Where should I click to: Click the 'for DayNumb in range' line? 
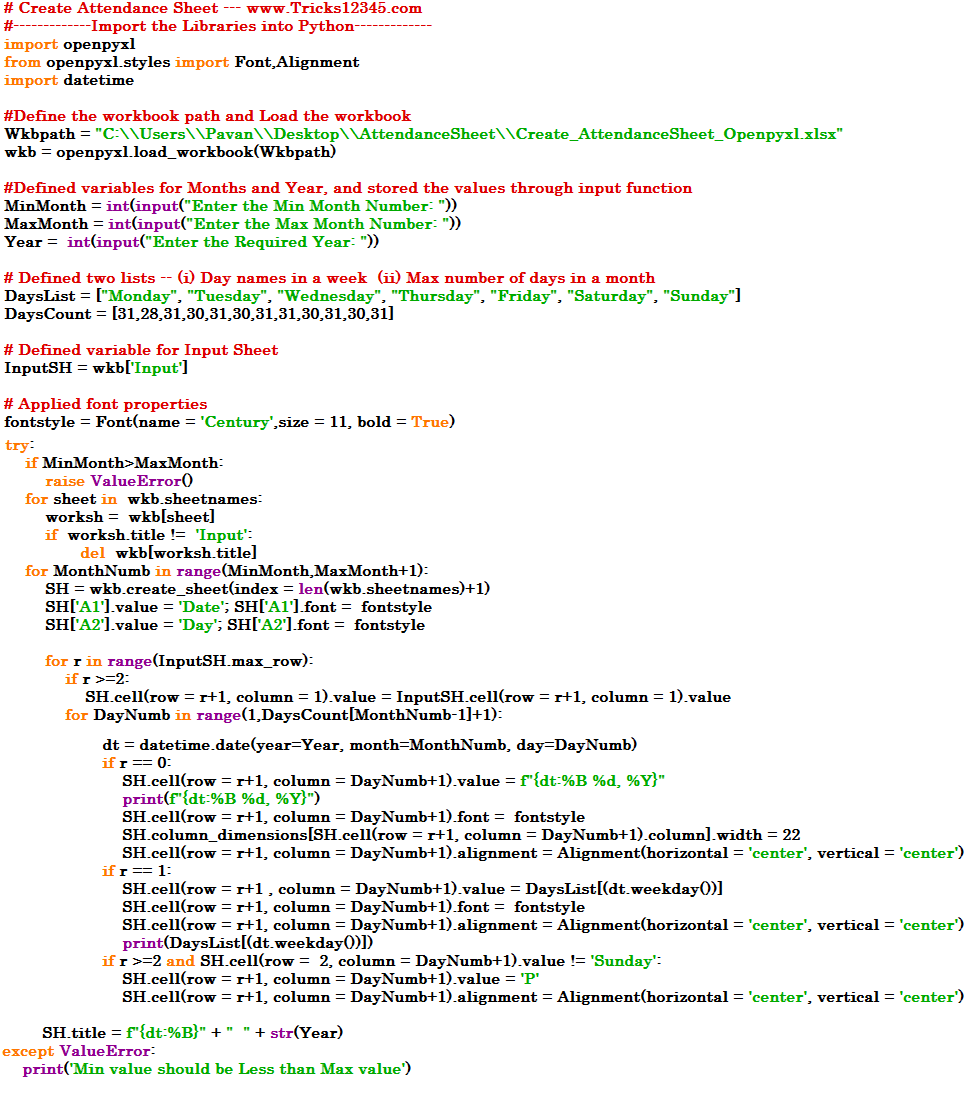pos(284,715)
